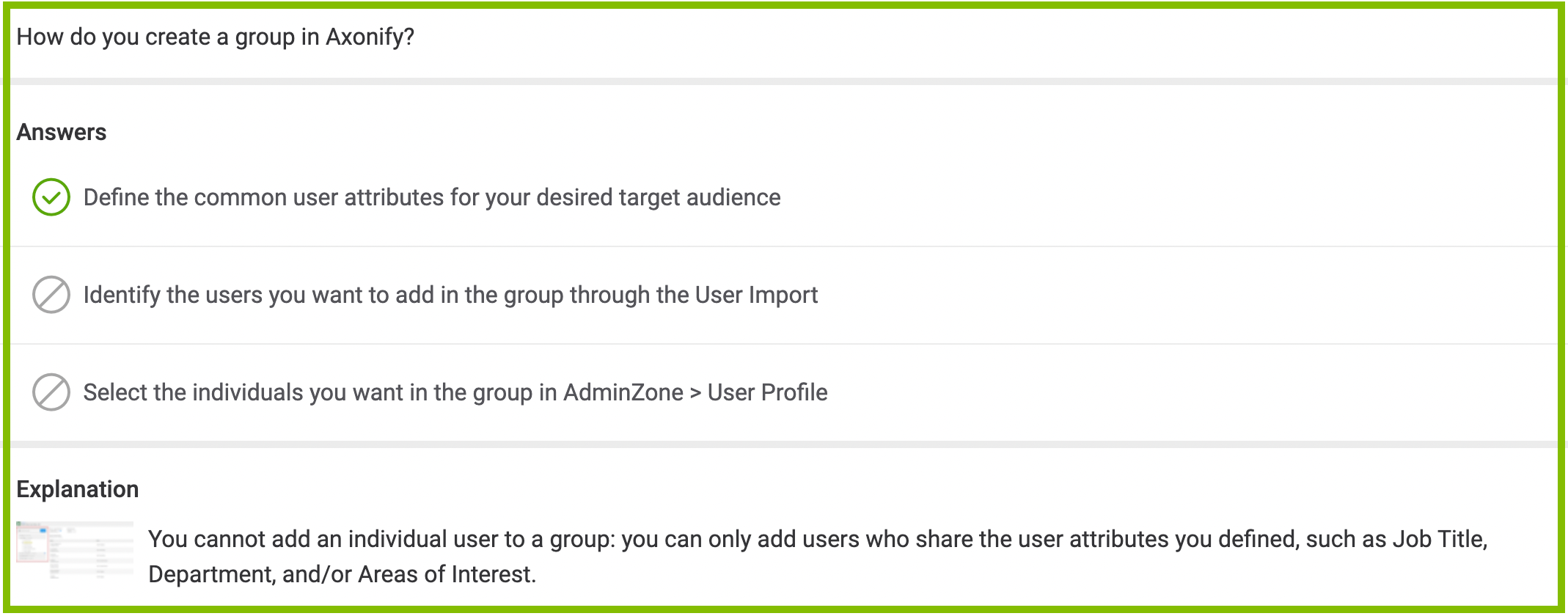Click the words "User Profile" in third answer
This screenshot has height=616, width=1568.
pyautogui.click(x=767, y=392)
